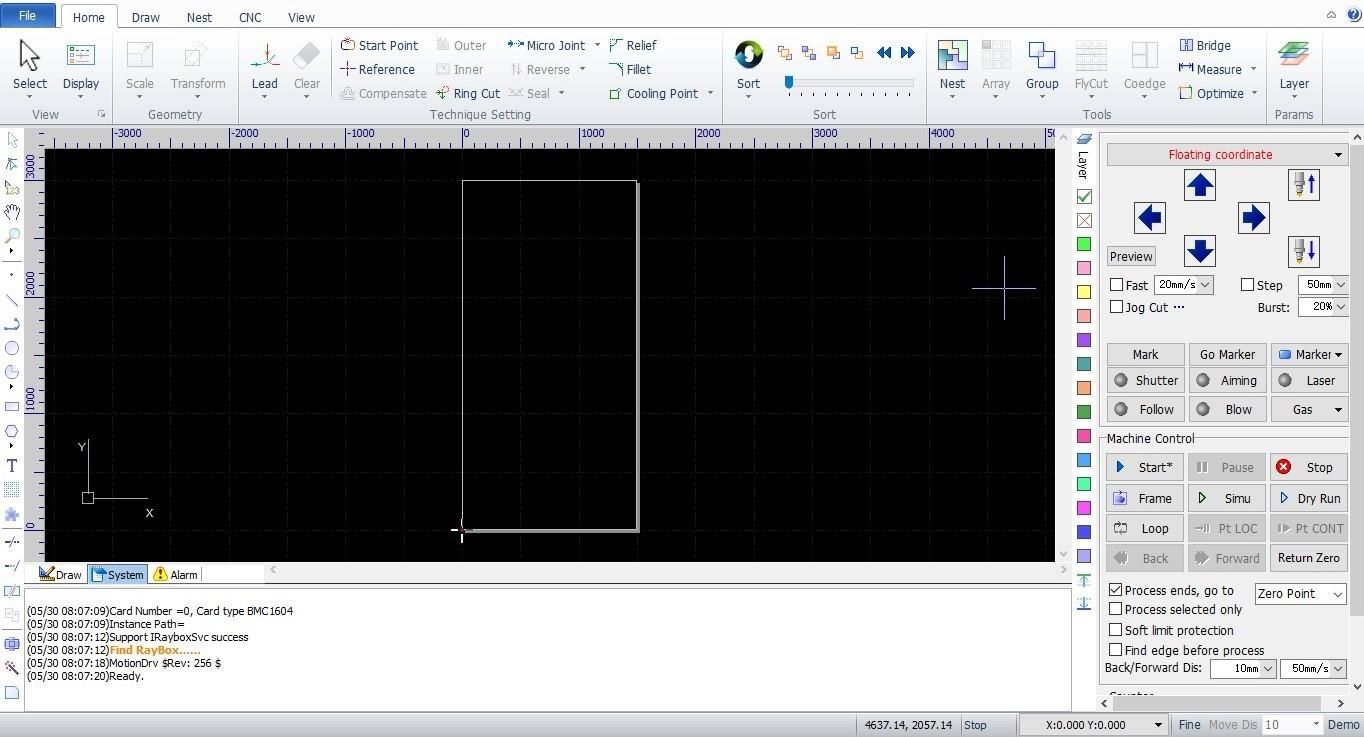Viewport: 1364px width, 737px height.
Task: Select the Pan hand tool
Action: [12, 212]
